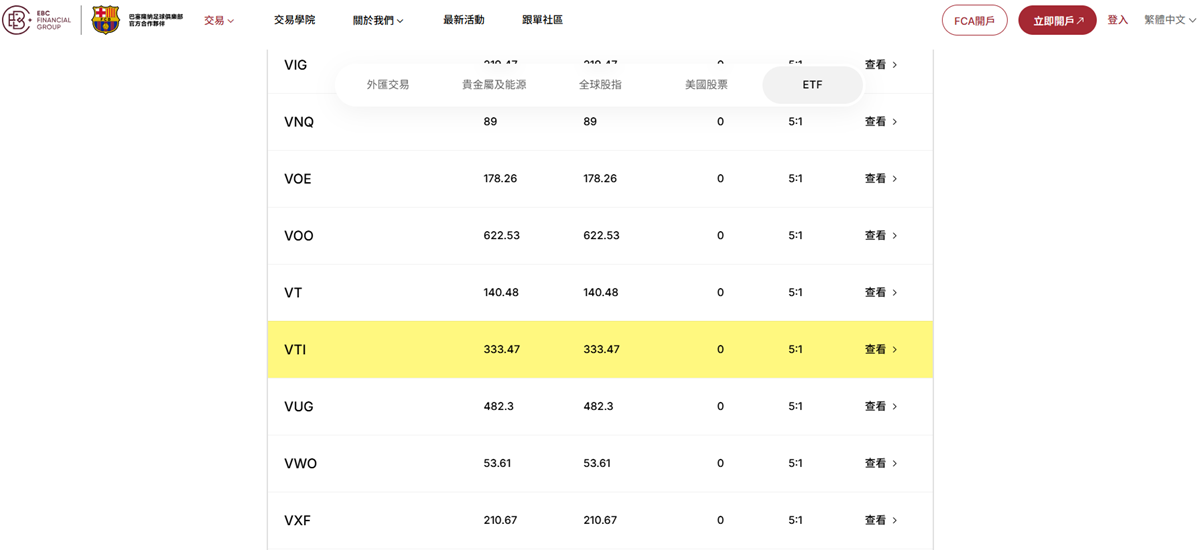
Task: Switch to the 外匯交易 tab
Action: 388,85
